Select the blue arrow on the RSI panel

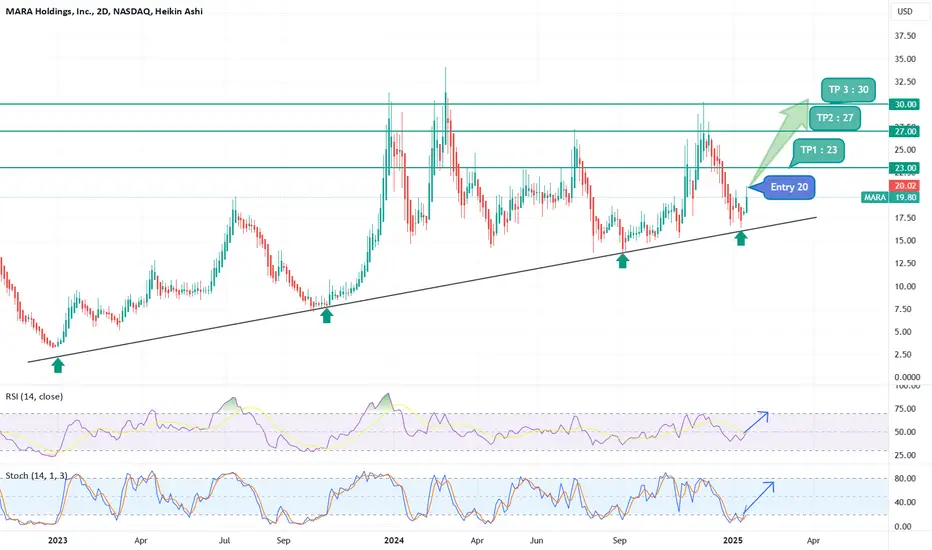coord(755,422)
